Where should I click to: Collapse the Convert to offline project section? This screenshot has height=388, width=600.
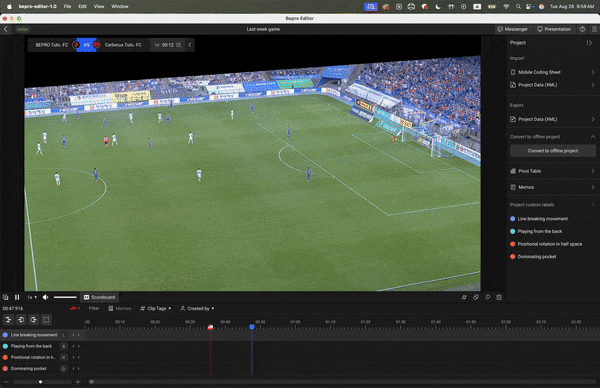pyautogui.click(x=593, y=137)
